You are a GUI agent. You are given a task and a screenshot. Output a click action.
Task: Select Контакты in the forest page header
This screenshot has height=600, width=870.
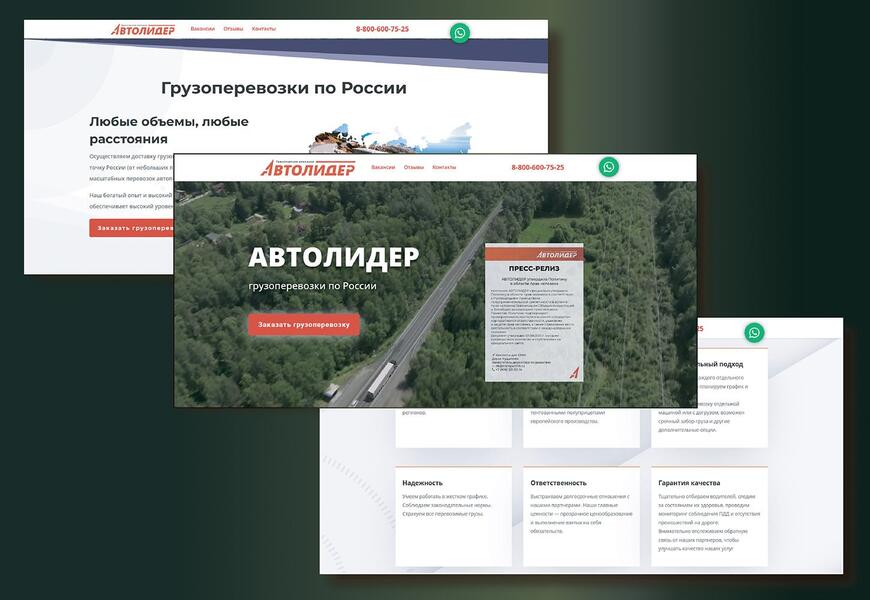tap(444, 168)
